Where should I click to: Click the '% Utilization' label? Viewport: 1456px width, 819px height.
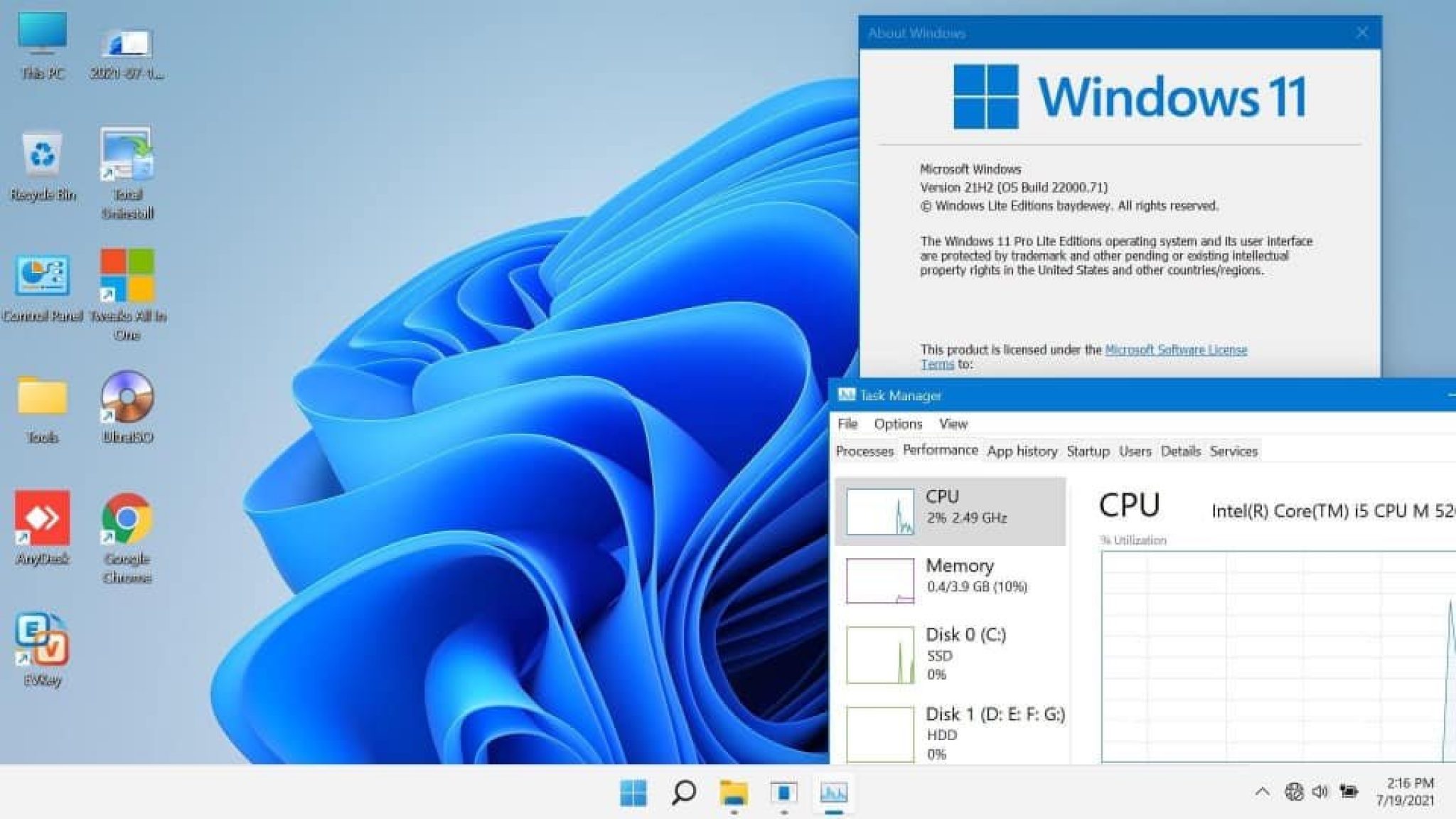pos(1133,540)
